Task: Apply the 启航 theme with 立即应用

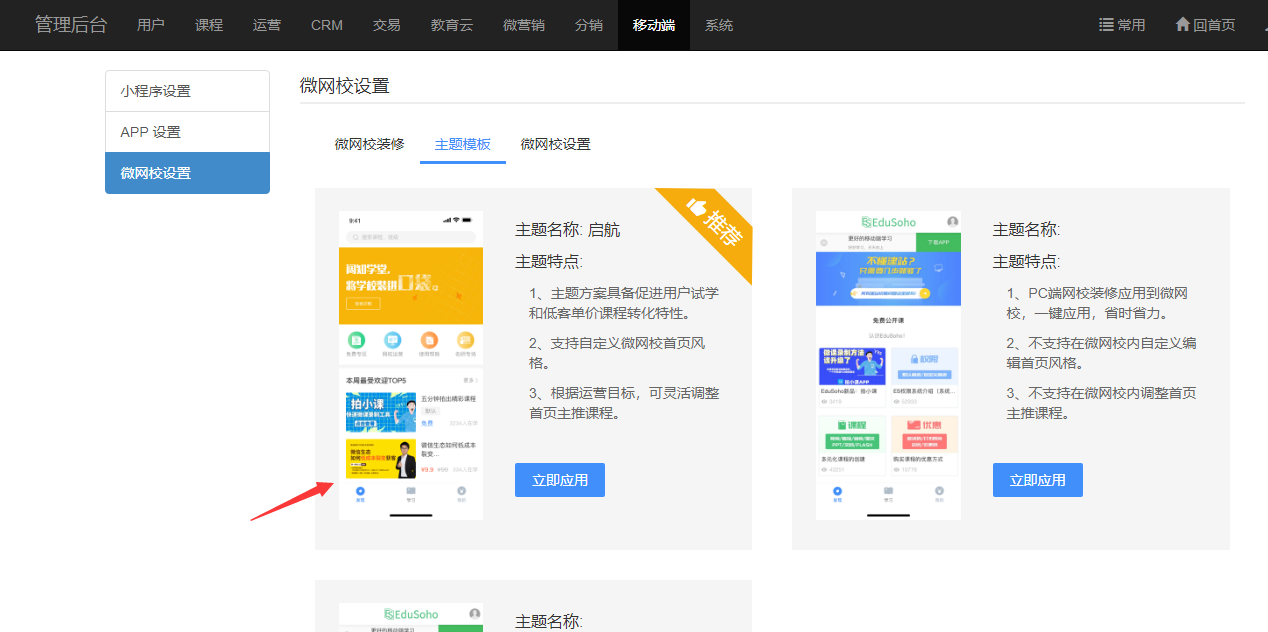Action: click(560, 480)
